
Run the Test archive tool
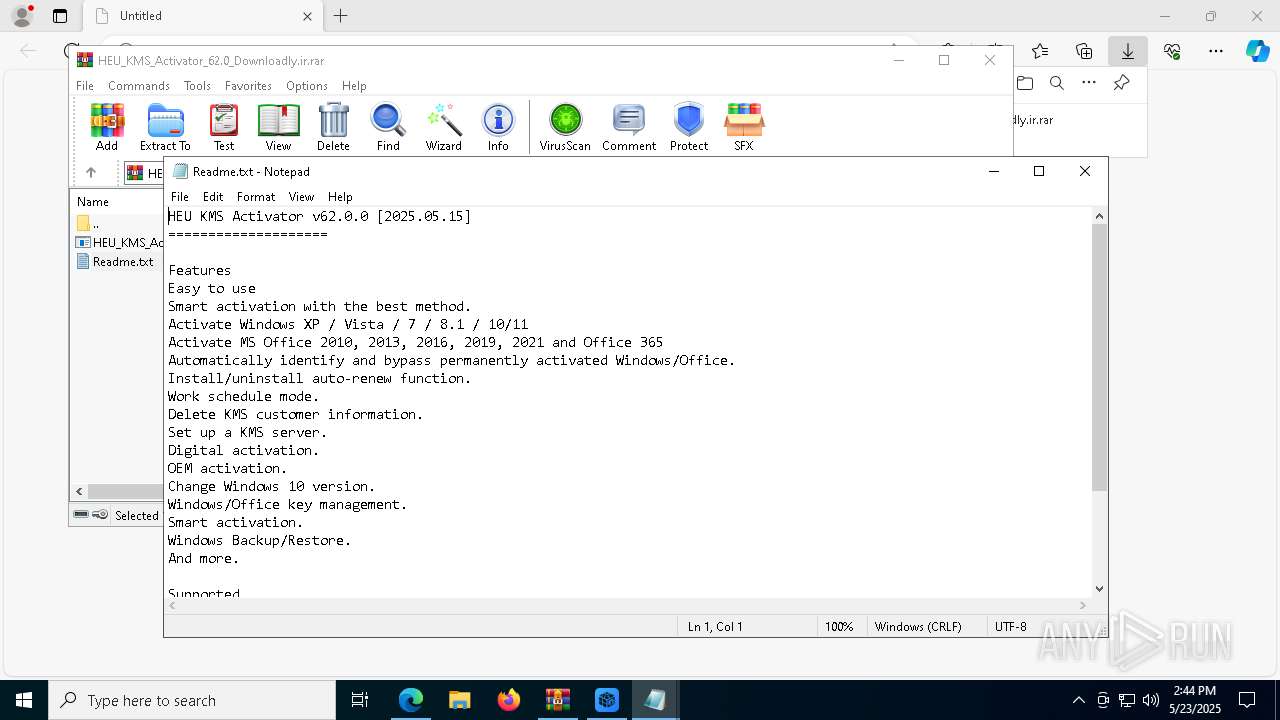224,126
